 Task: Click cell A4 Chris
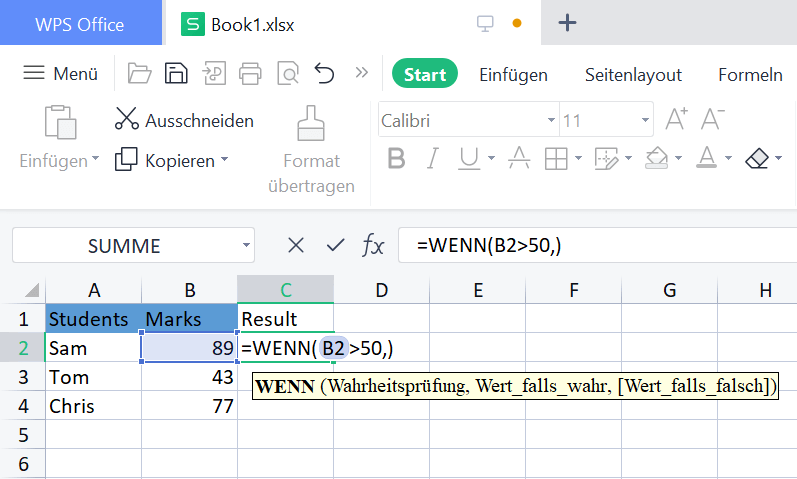[94, 406]
